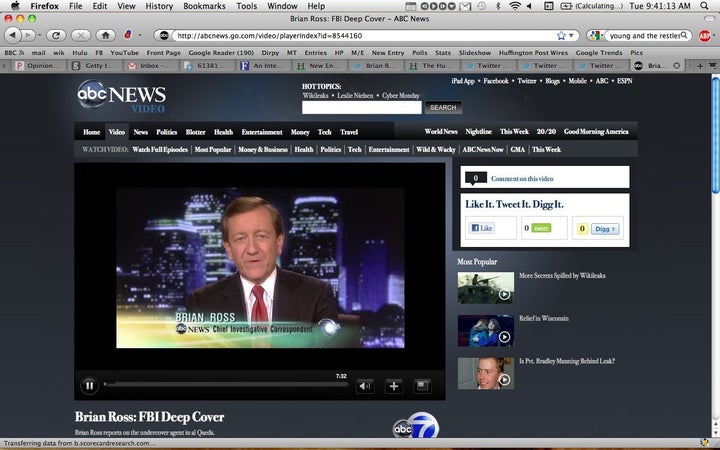Screen dimensions: 720x450
Task: Open the Firefox File menu
Action: [75, 6]
